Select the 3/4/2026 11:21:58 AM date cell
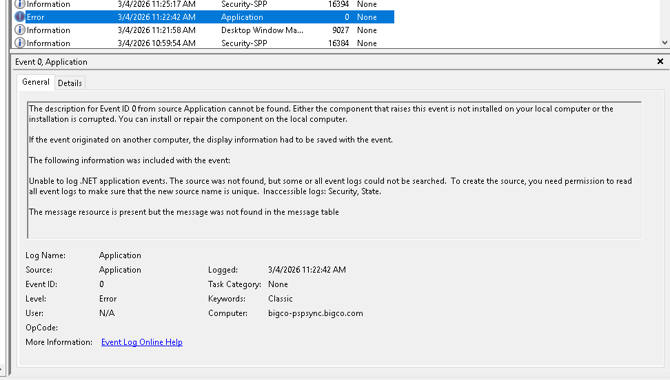670x380 pixels. tap(156, 30)
